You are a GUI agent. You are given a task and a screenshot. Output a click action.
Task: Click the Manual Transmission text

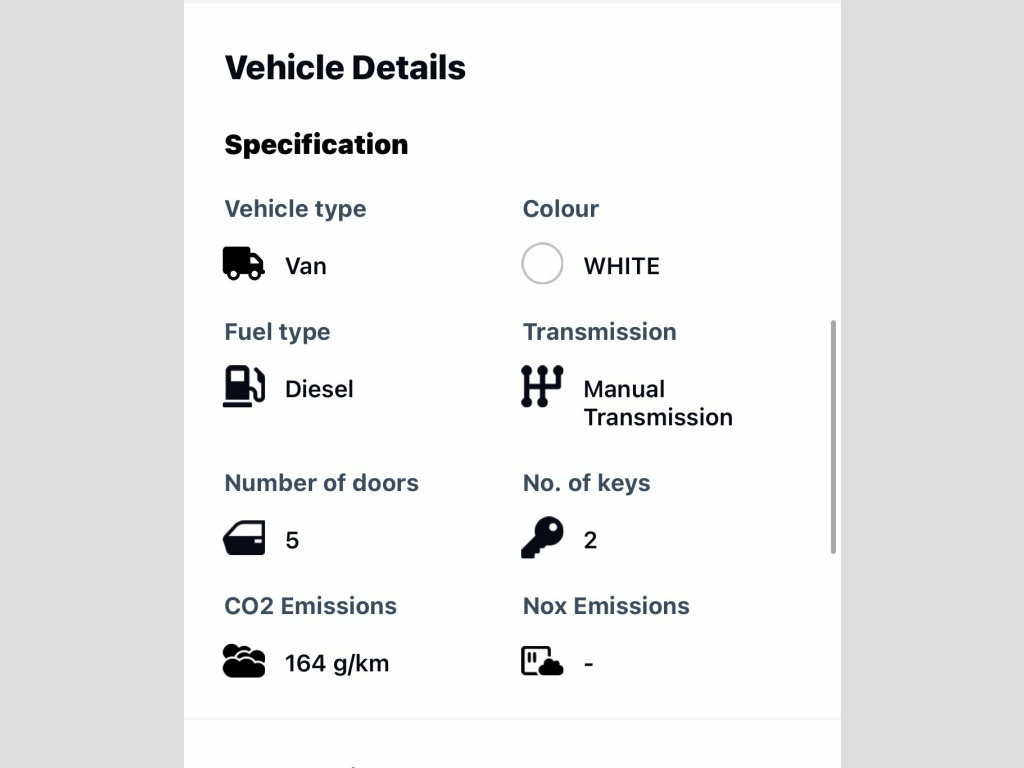pos(658,403)
